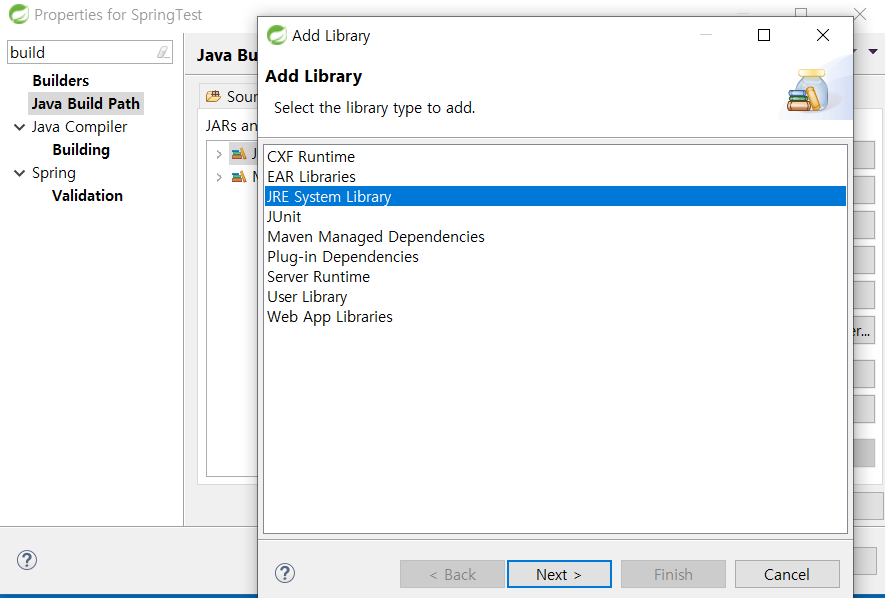Collapse the Spring tree node
This screenshot has width=885, height=598.
click(x=20, y=173)
